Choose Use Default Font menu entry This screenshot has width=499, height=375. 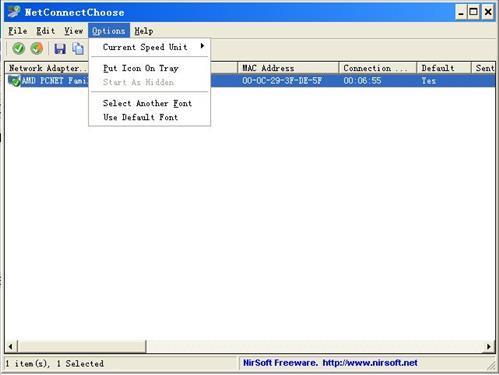150,117
